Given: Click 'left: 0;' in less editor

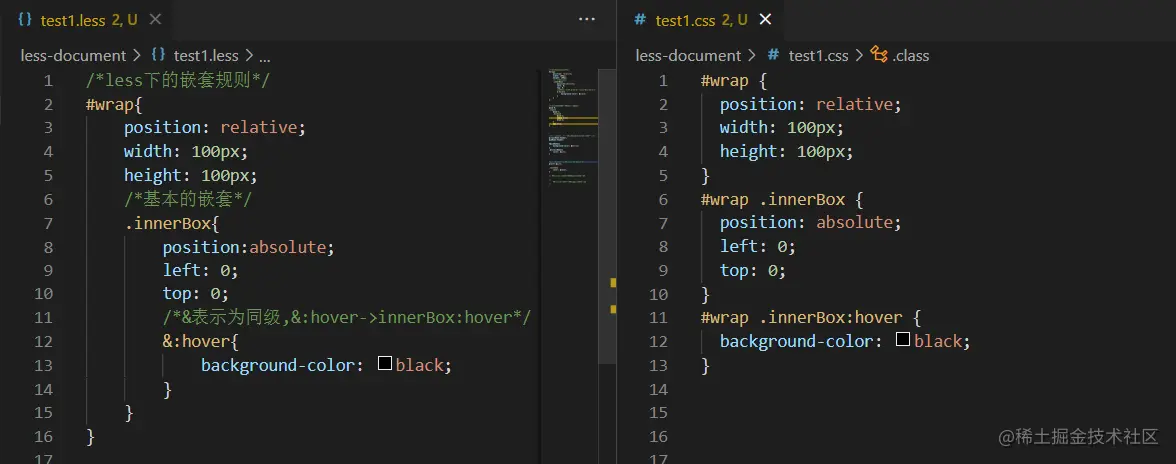Looking at the screenshot, I should tap(200, 271).
